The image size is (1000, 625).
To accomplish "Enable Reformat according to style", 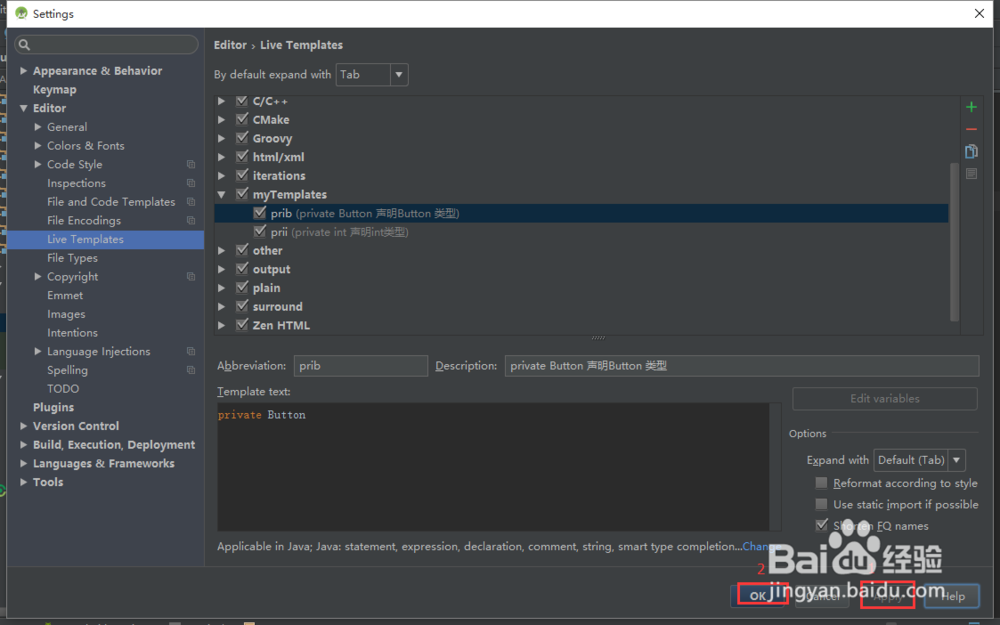I will (x=822, y=483).
